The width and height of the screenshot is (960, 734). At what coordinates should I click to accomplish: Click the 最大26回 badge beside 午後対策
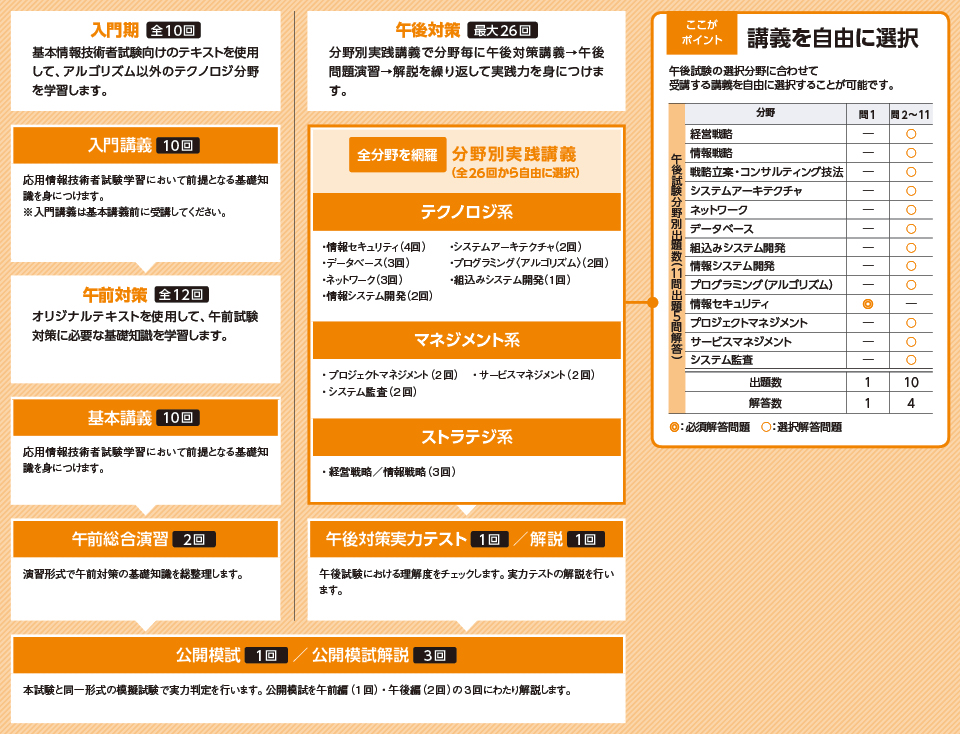[503, 30]
